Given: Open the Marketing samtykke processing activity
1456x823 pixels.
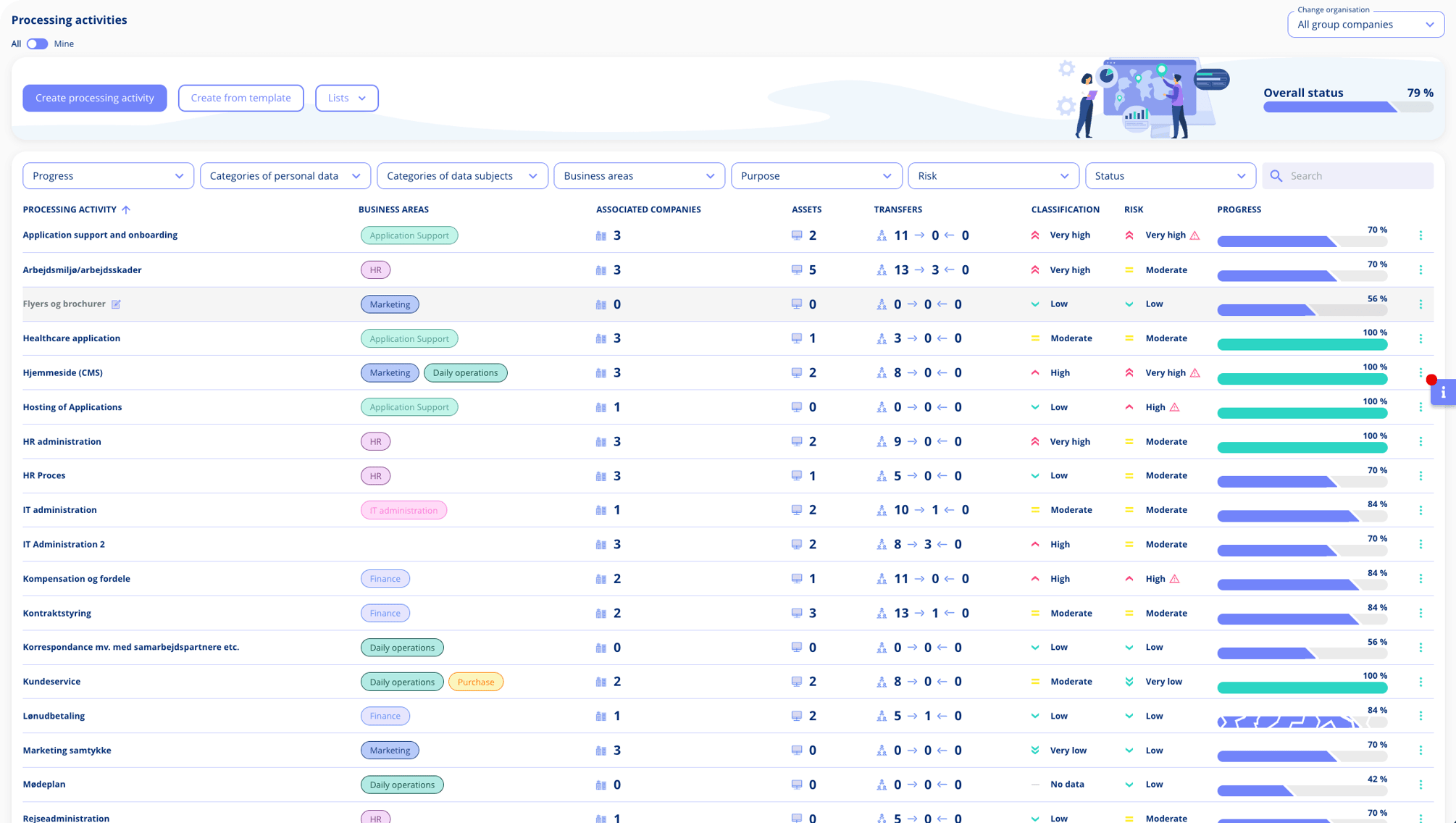Looking at the screenshot, I should [67, 751].
